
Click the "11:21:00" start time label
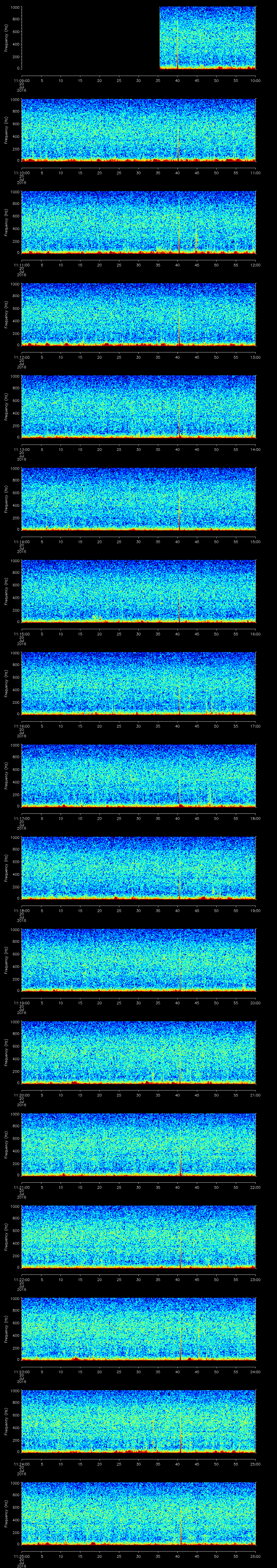click(22, 1187)
